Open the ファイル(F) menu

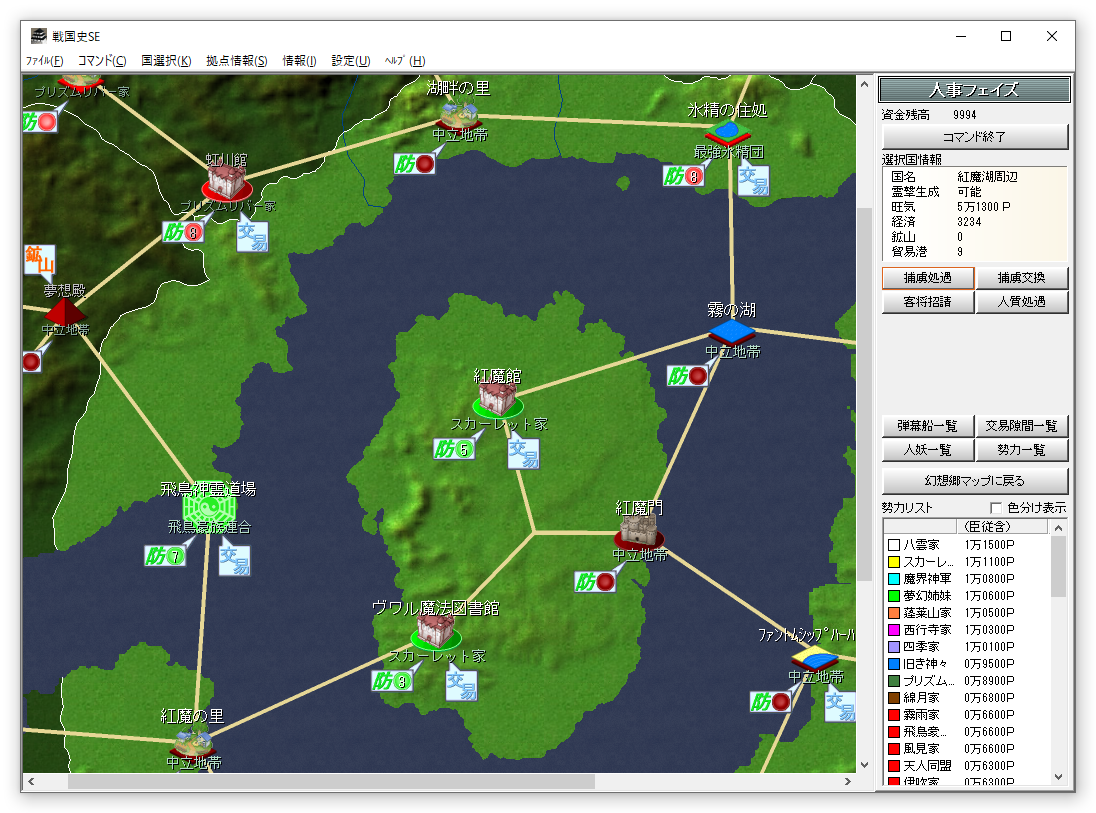(44, 61)
